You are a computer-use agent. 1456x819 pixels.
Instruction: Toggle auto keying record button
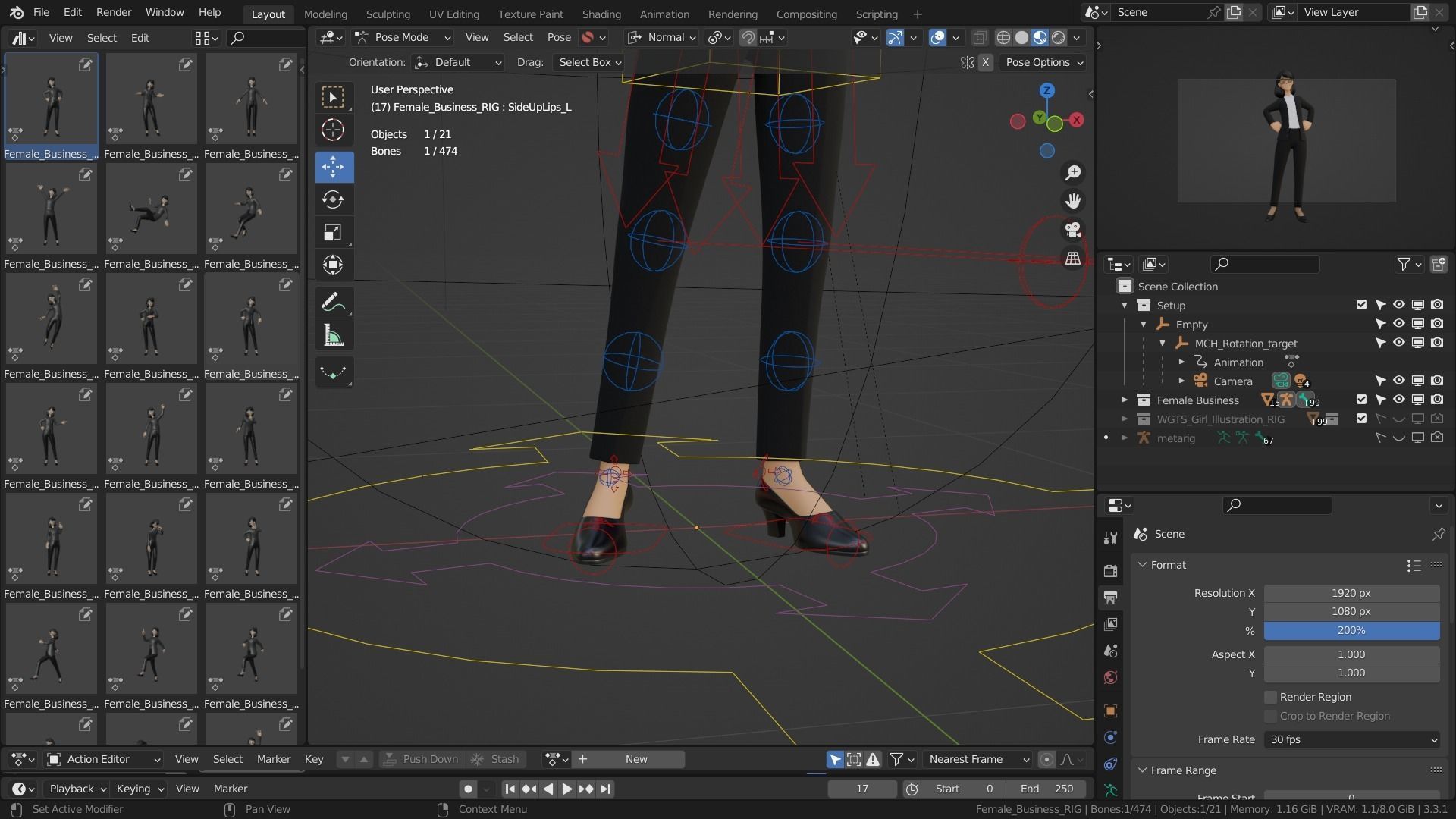click(468, 789)
